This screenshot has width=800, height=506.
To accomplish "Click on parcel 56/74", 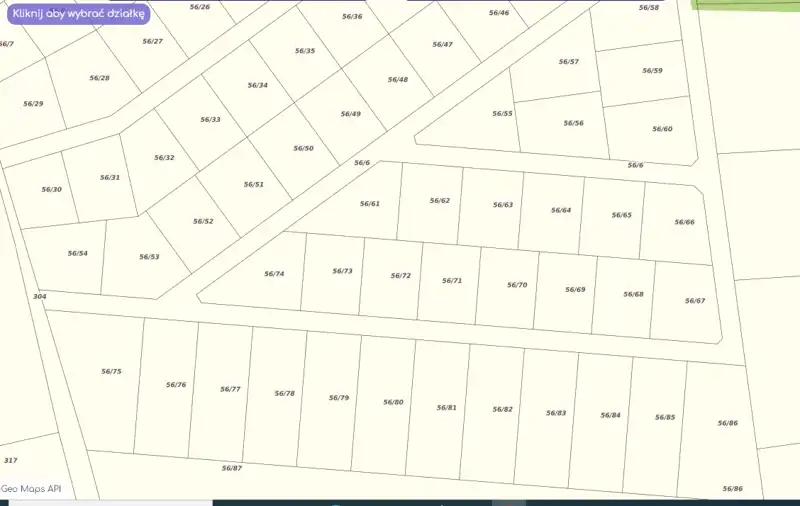I will click(x=273, y=273).
